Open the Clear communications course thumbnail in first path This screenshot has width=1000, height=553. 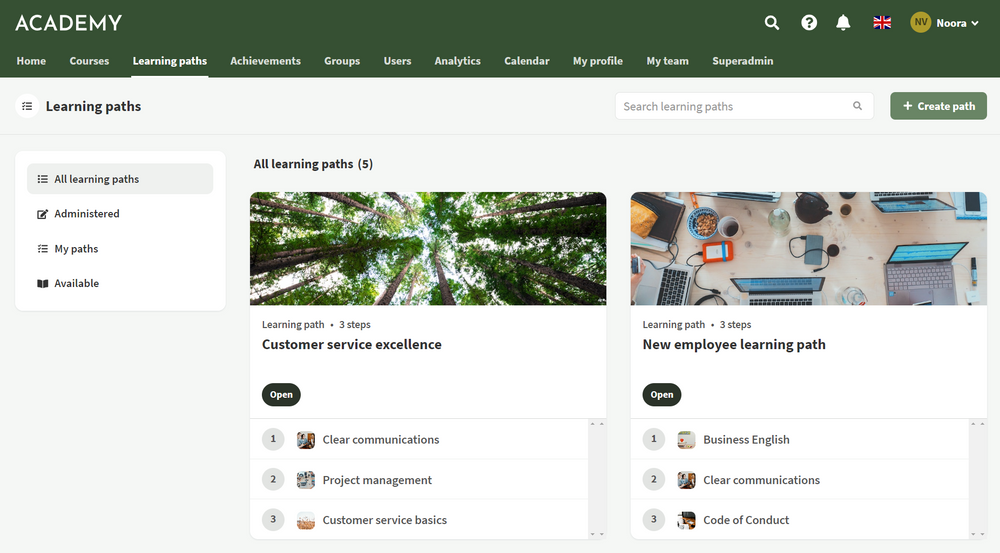[305, 439]
